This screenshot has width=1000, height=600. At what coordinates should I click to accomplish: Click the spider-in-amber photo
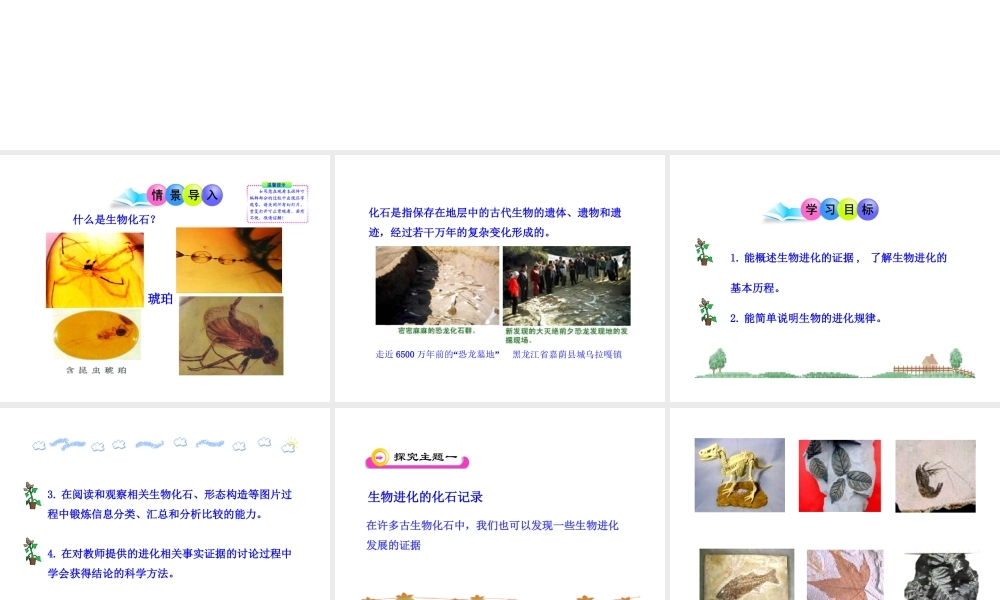[x=95, y=270]
